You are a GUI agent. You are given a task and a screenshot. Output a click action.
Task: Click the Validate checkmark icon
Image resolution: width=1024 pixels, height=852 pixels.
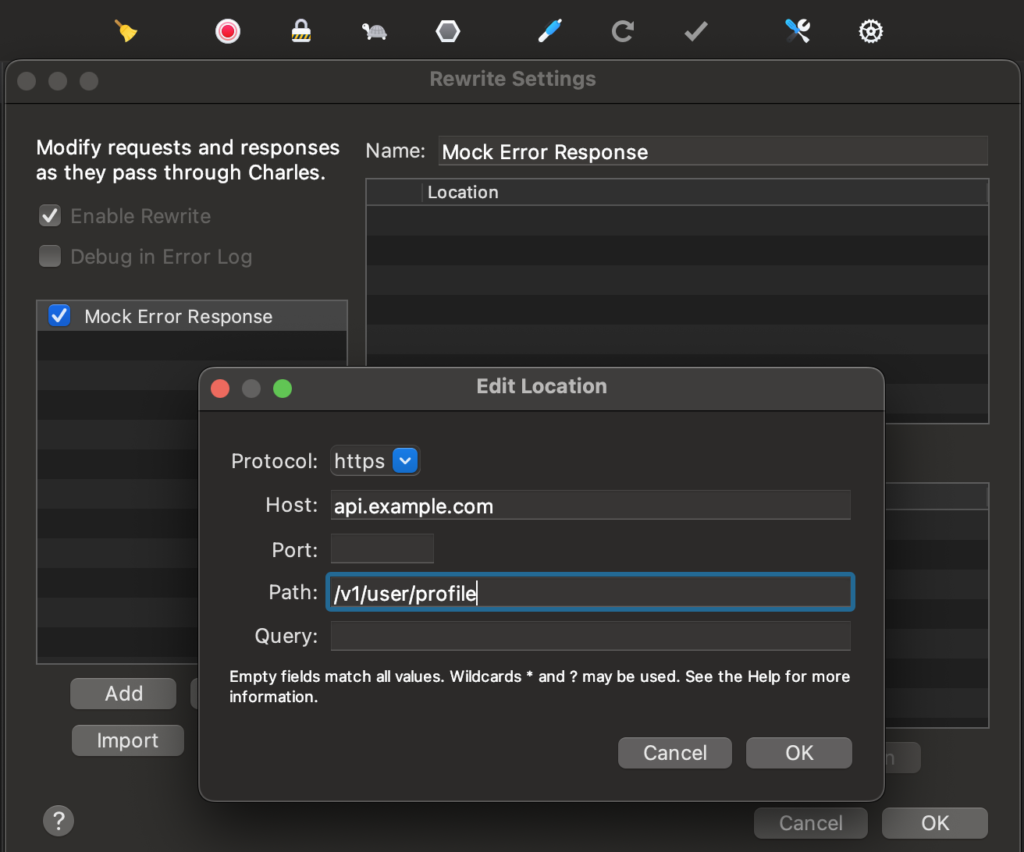point(696,31)
